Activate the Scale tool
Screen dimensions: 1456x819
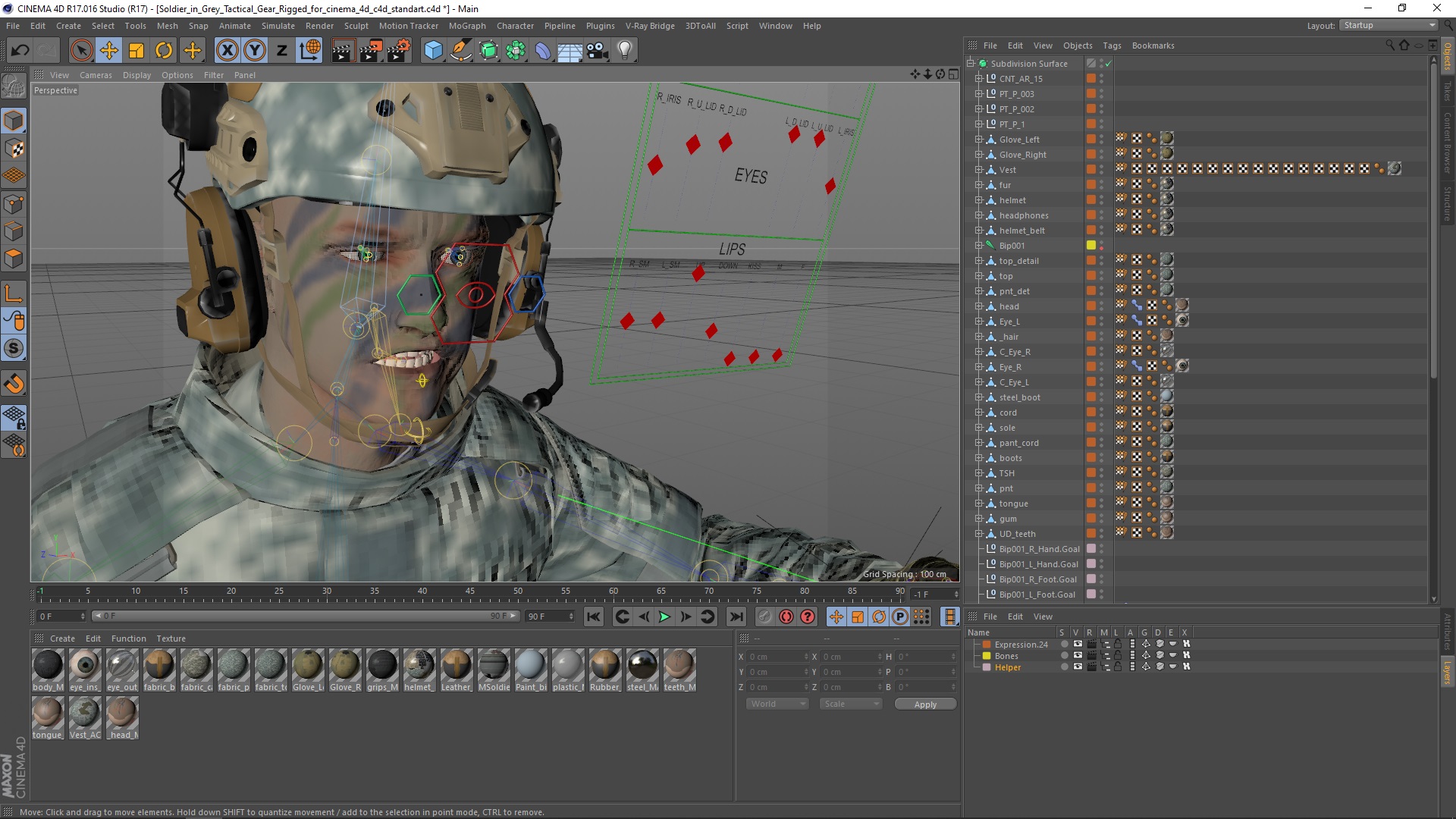[136, 51]
